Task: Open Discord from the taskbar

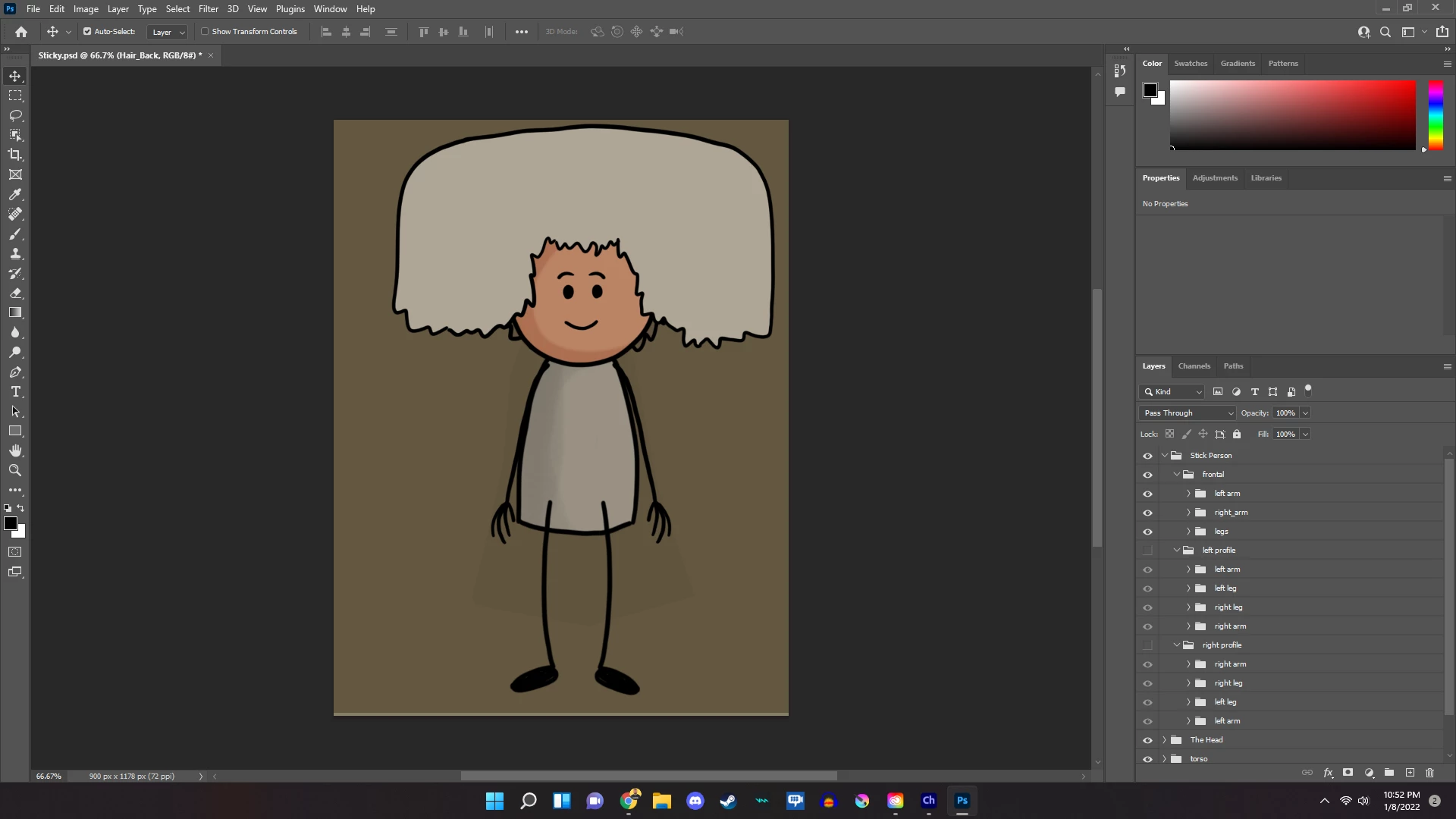Action: point(695,801)
